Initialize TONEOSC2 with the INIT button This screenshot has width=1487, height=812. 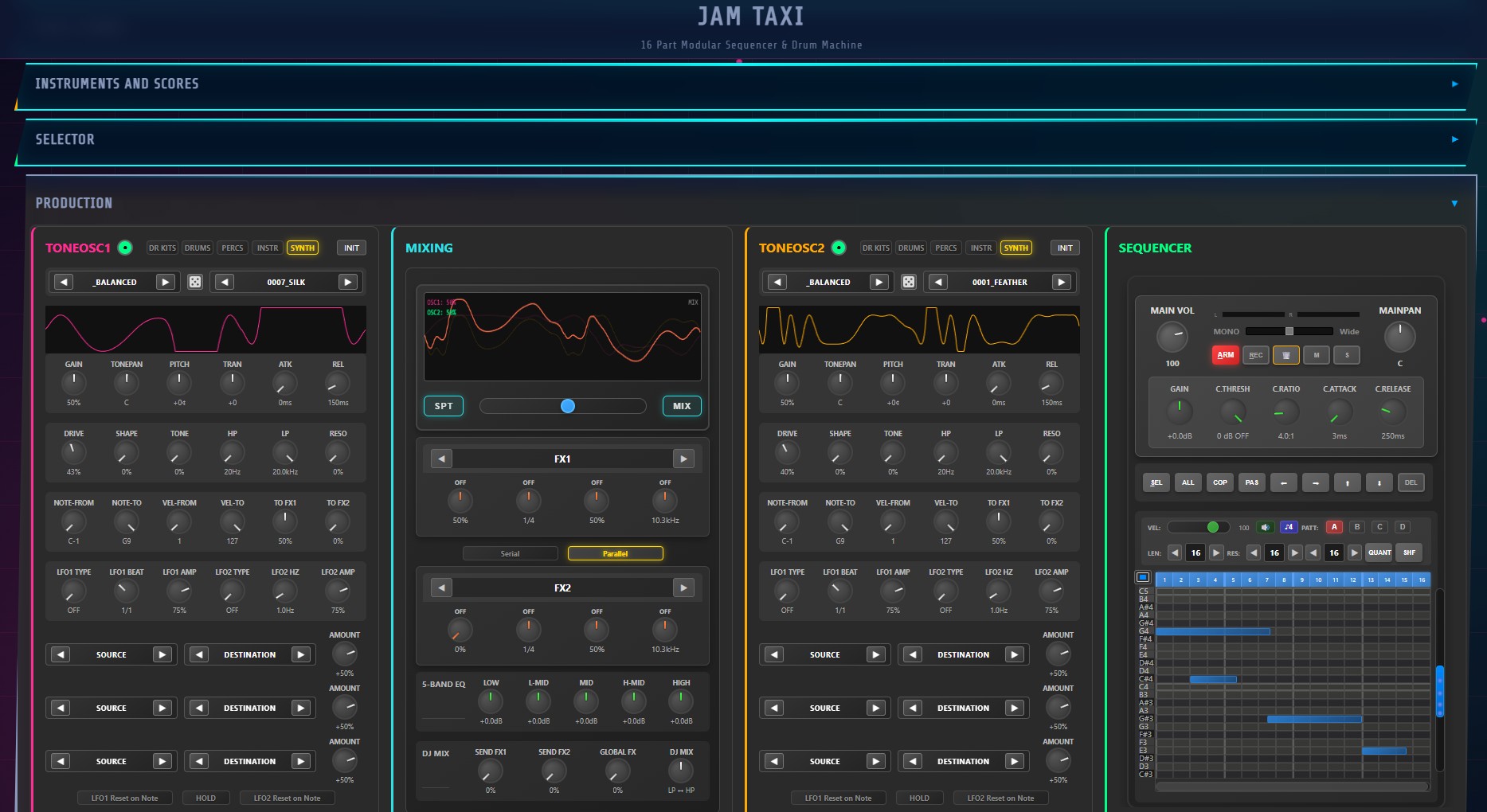click(x=1064, y=248)
